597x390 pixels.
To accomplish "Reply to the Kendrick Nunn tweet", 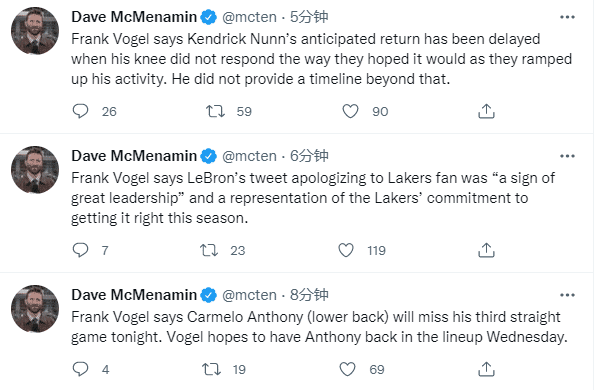I will [80, 111].
